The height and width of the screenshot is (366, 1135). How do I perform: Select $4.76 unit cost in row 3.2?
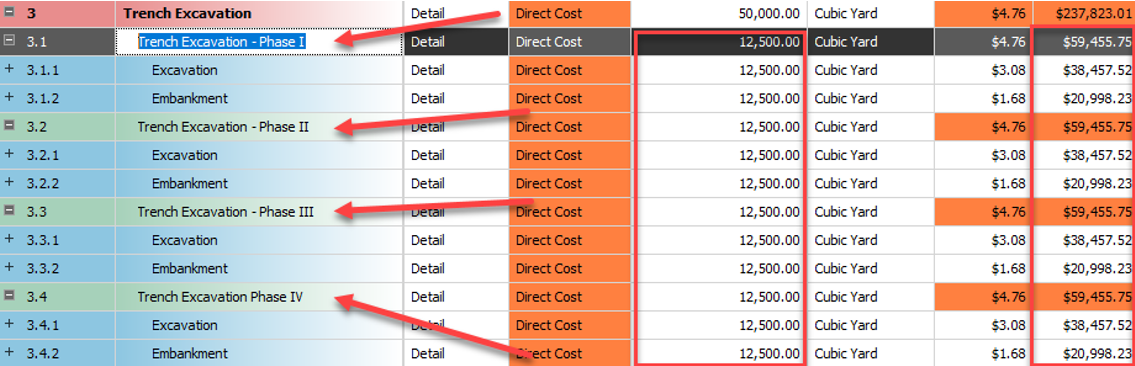[x=984, y=127]
